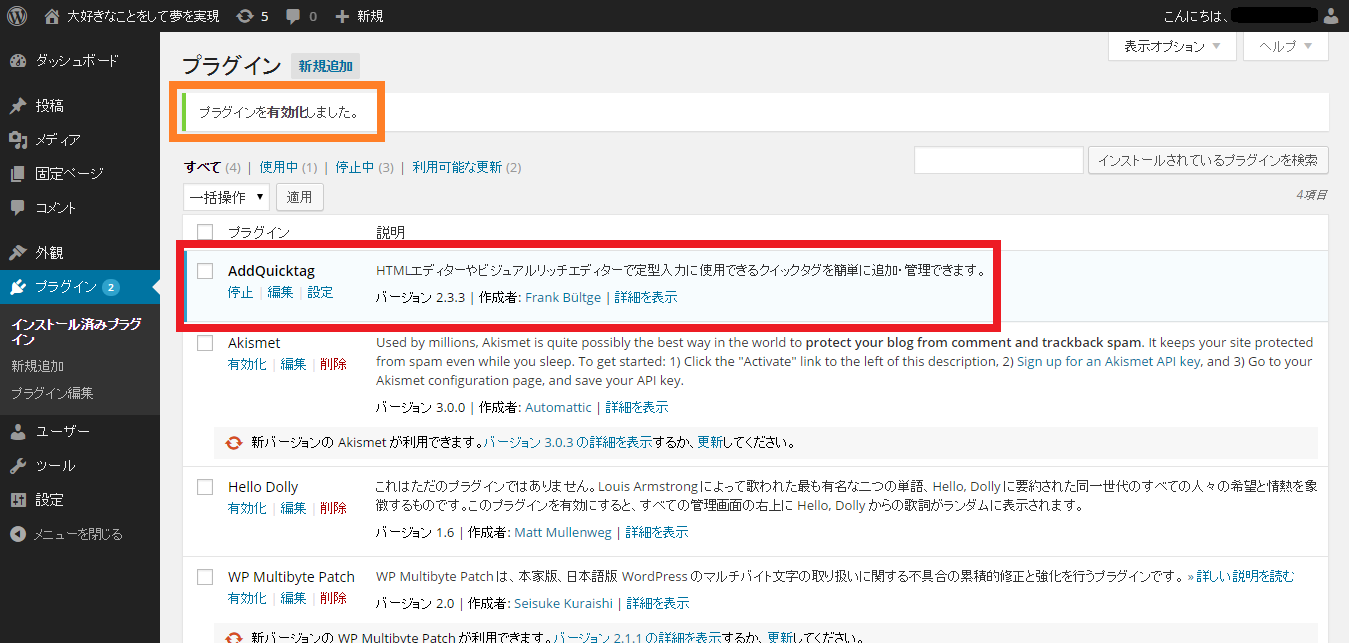This screenshot has height=643, width=1349.
Task: Go to 外観 in the sidebar
Action: pyautogui.click(x=49, y=253)
